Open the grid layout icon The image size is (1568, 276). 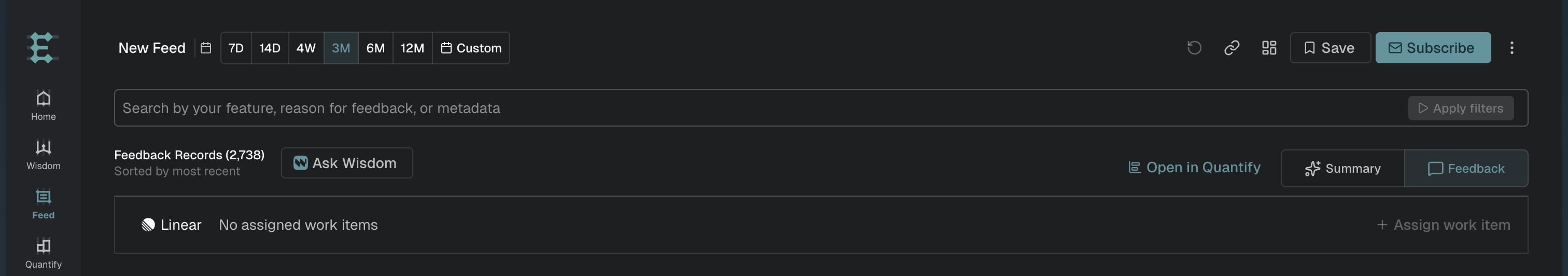coord(1269,48)
